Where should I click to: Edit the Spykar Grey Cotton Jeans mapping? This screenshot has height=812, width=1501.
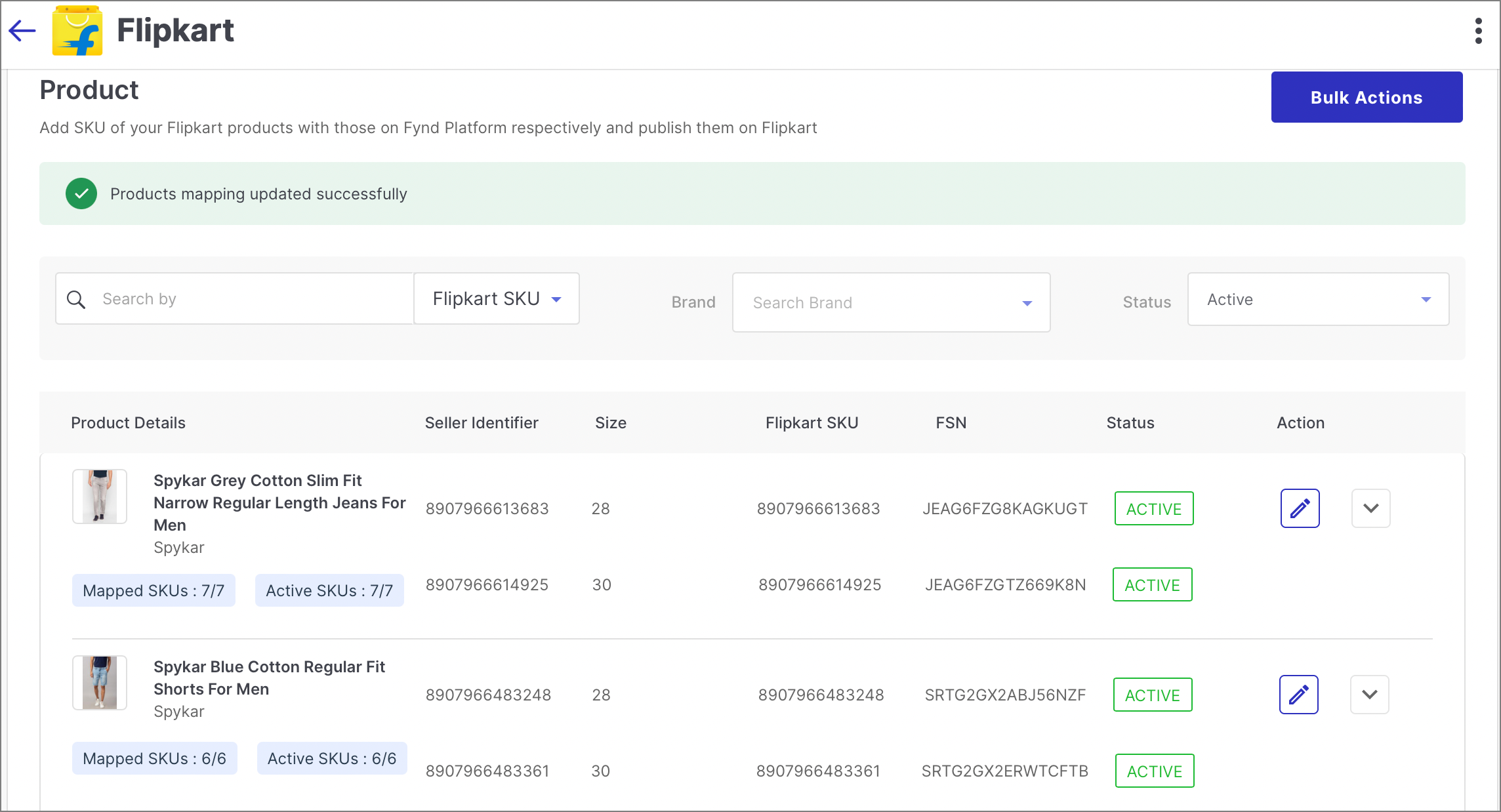coord(1300,508)
